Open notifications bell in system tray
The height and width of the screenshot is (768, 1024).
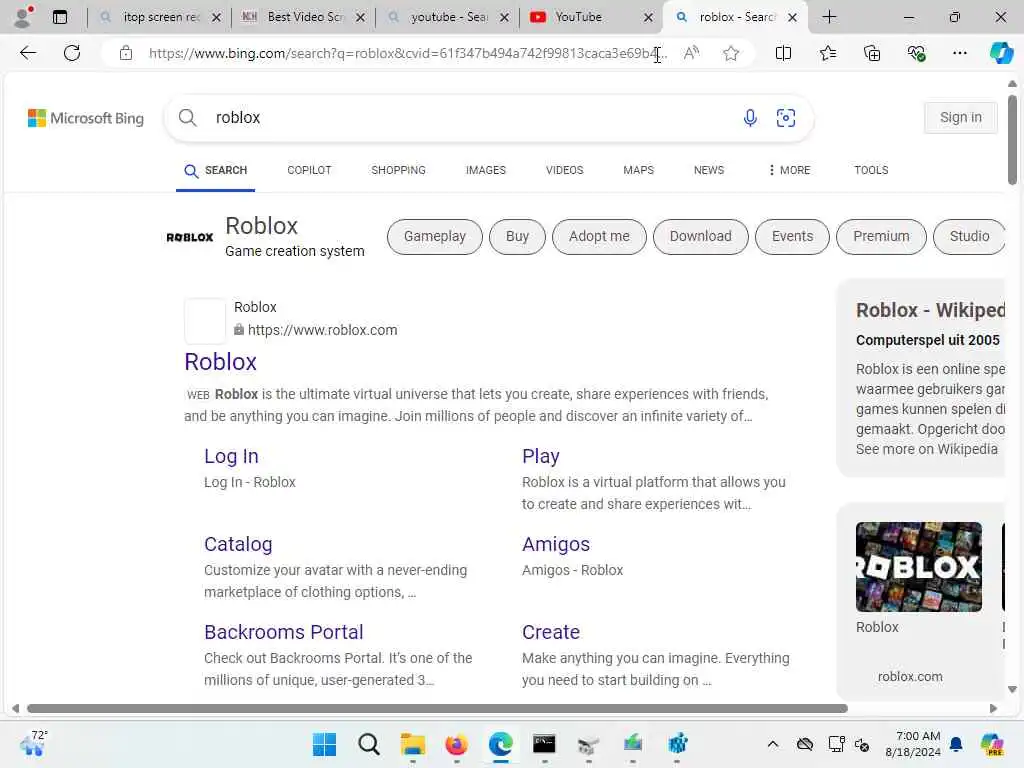(x=956, y=744)
